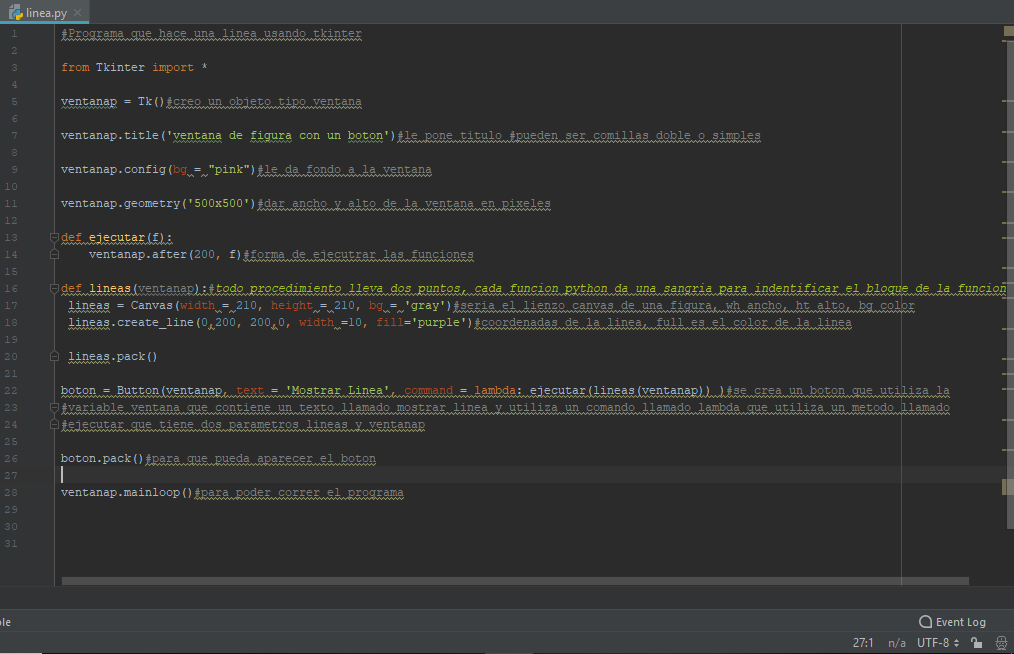Toggle the fold marker at line 20
This screenshot has height=654, width=1014.
(x=54, y=356)
